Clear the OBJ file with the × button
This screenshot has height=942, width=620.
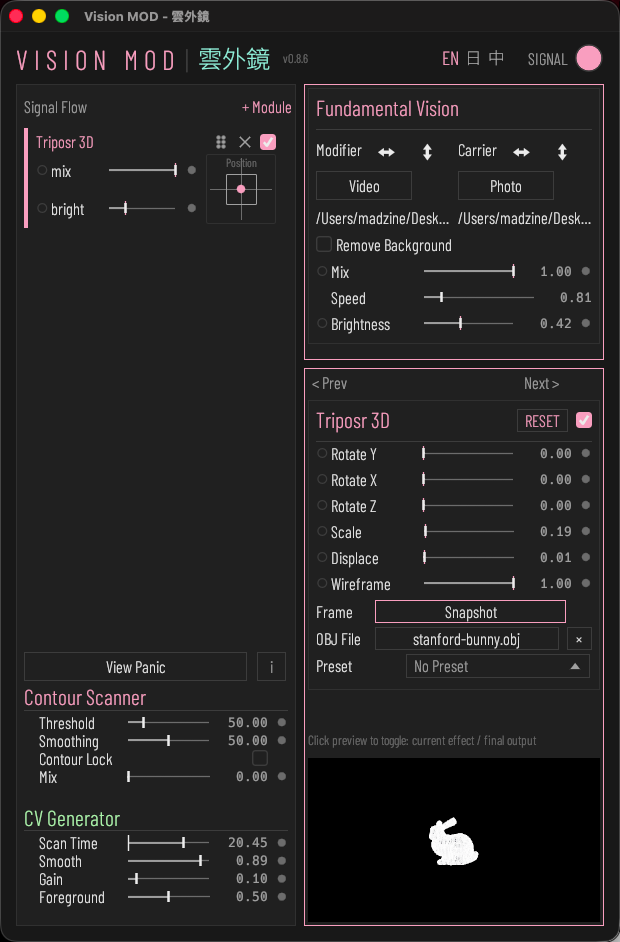[579, 639]
